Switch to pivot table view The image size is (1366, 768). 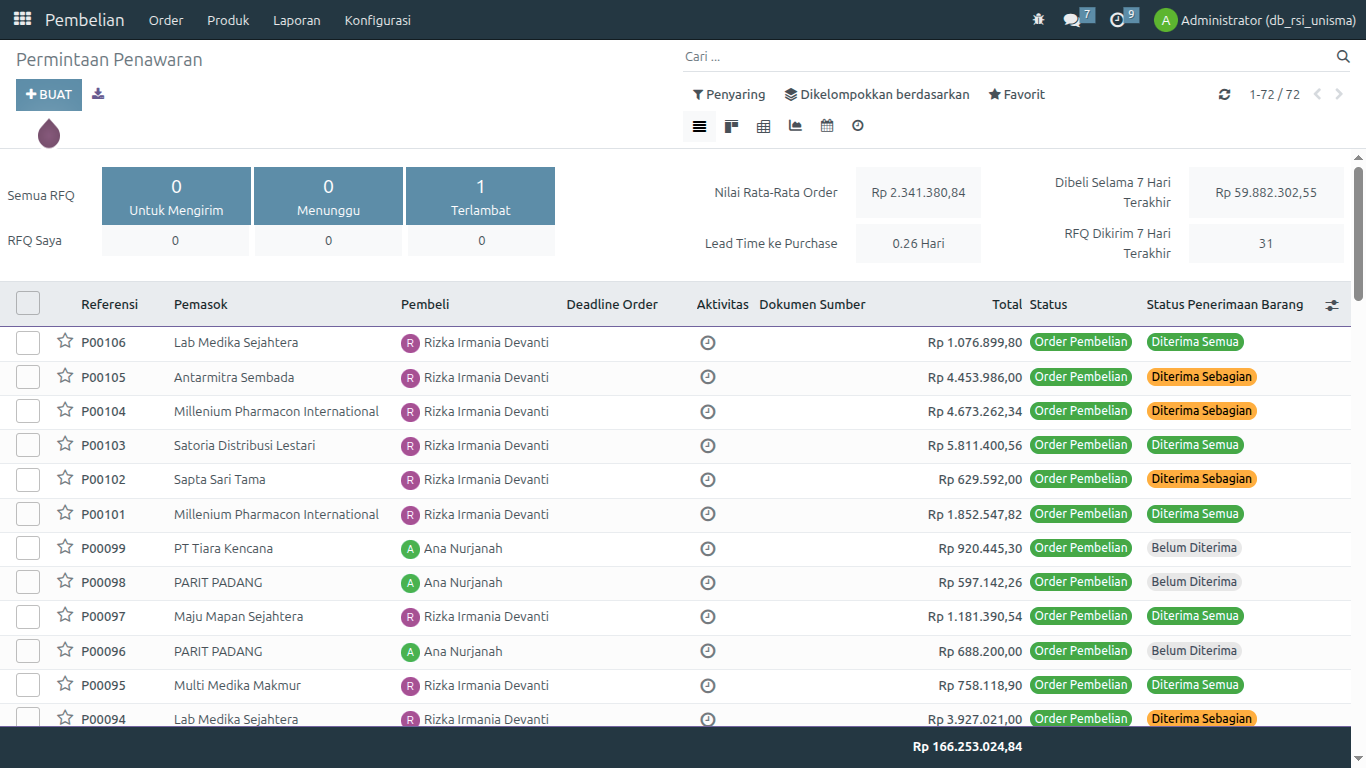764,126
